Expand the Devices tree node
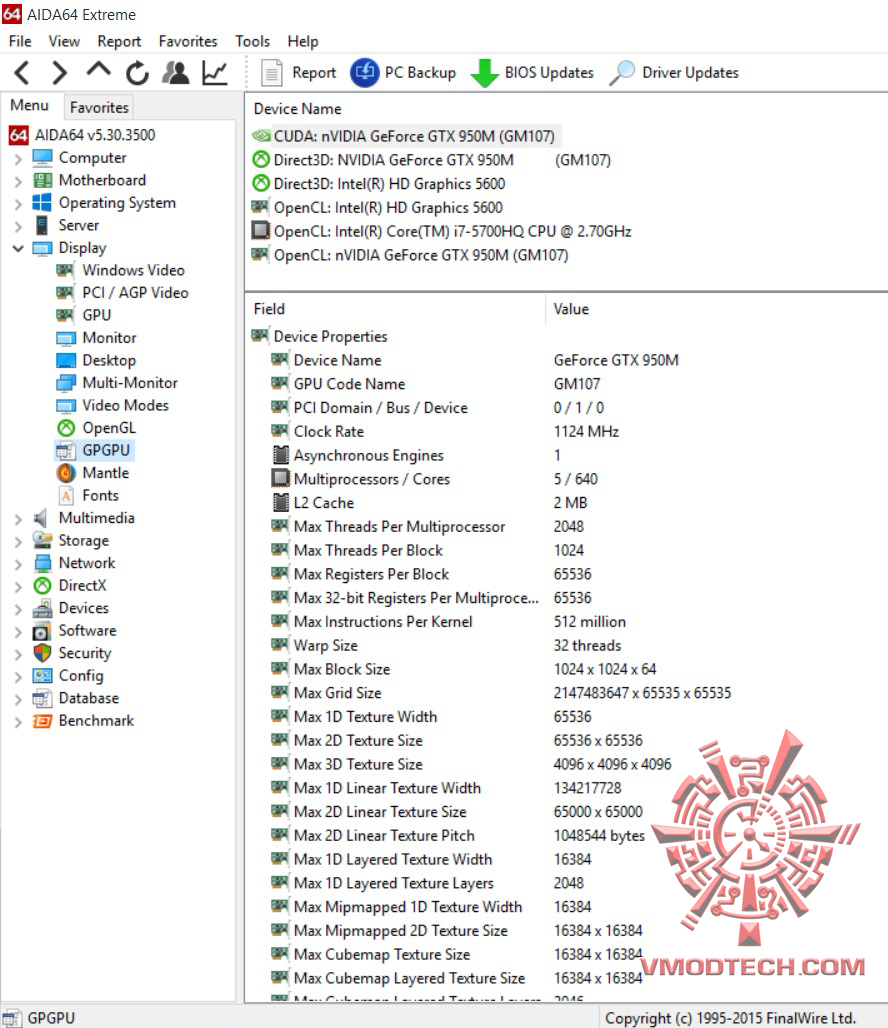The width and height of the screenshot is (888, 1028). tap(18, 609)
